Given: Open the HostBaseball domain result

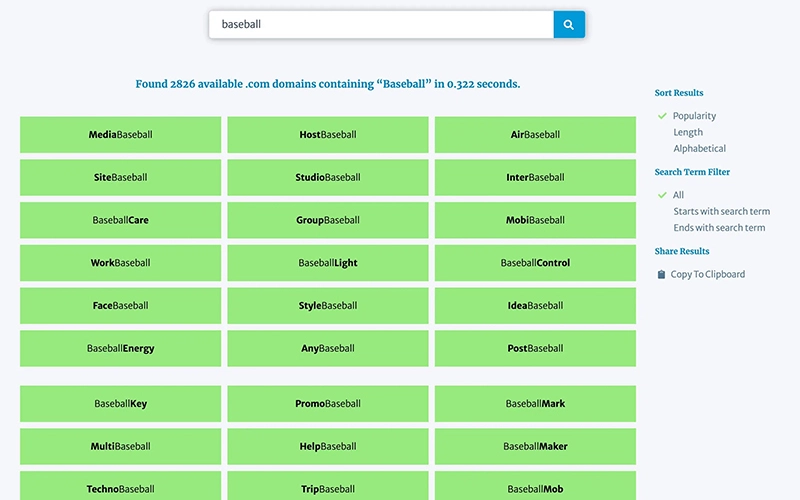Looking at the screenshot, I should pyautogui.click(x=328, y=135).
